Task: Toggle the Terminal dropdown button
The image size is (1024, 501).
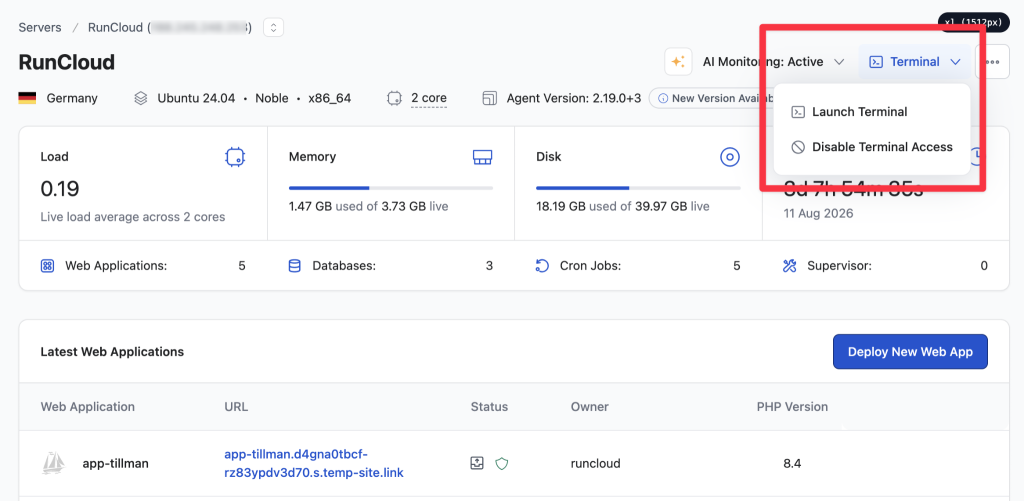Action: click(914, 62)
